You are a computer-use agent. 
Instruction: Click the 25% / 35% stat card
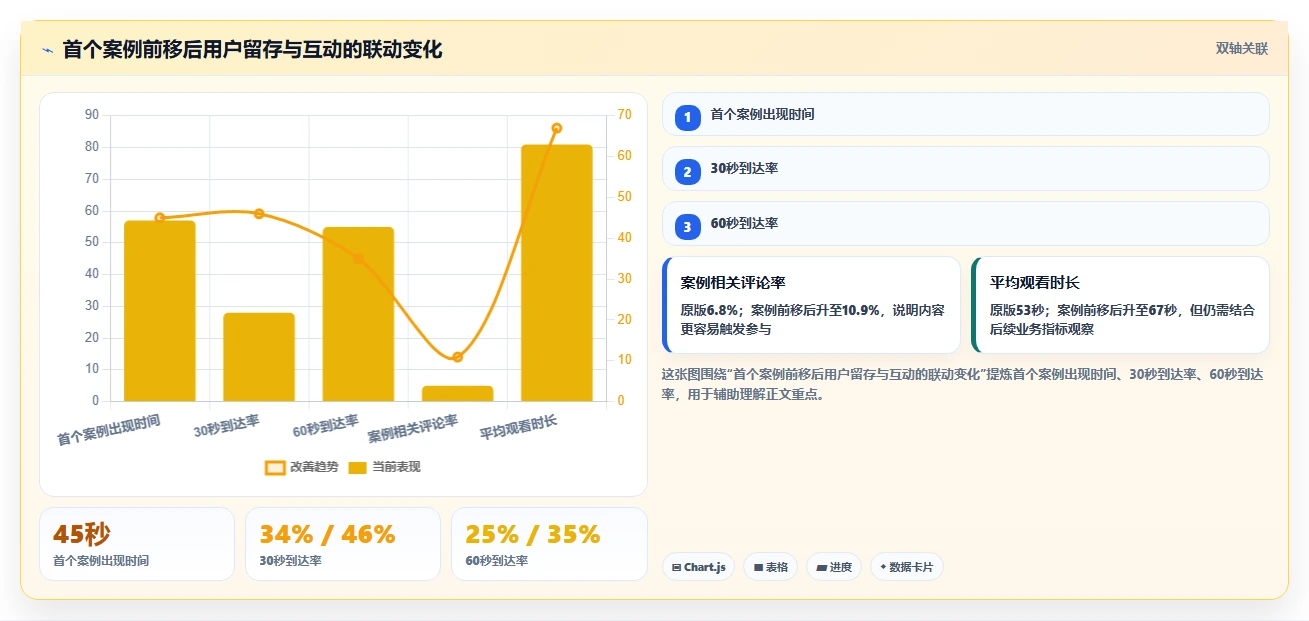[549, 544]
